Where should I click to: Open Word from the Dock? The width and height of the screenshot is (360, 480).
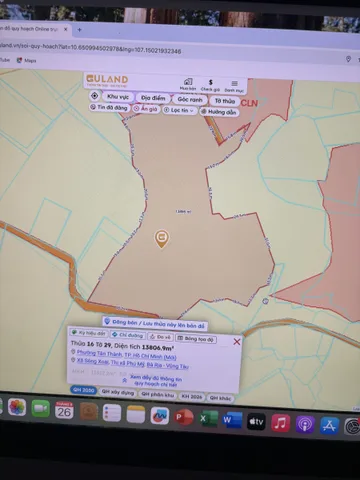tap(232, 420)
